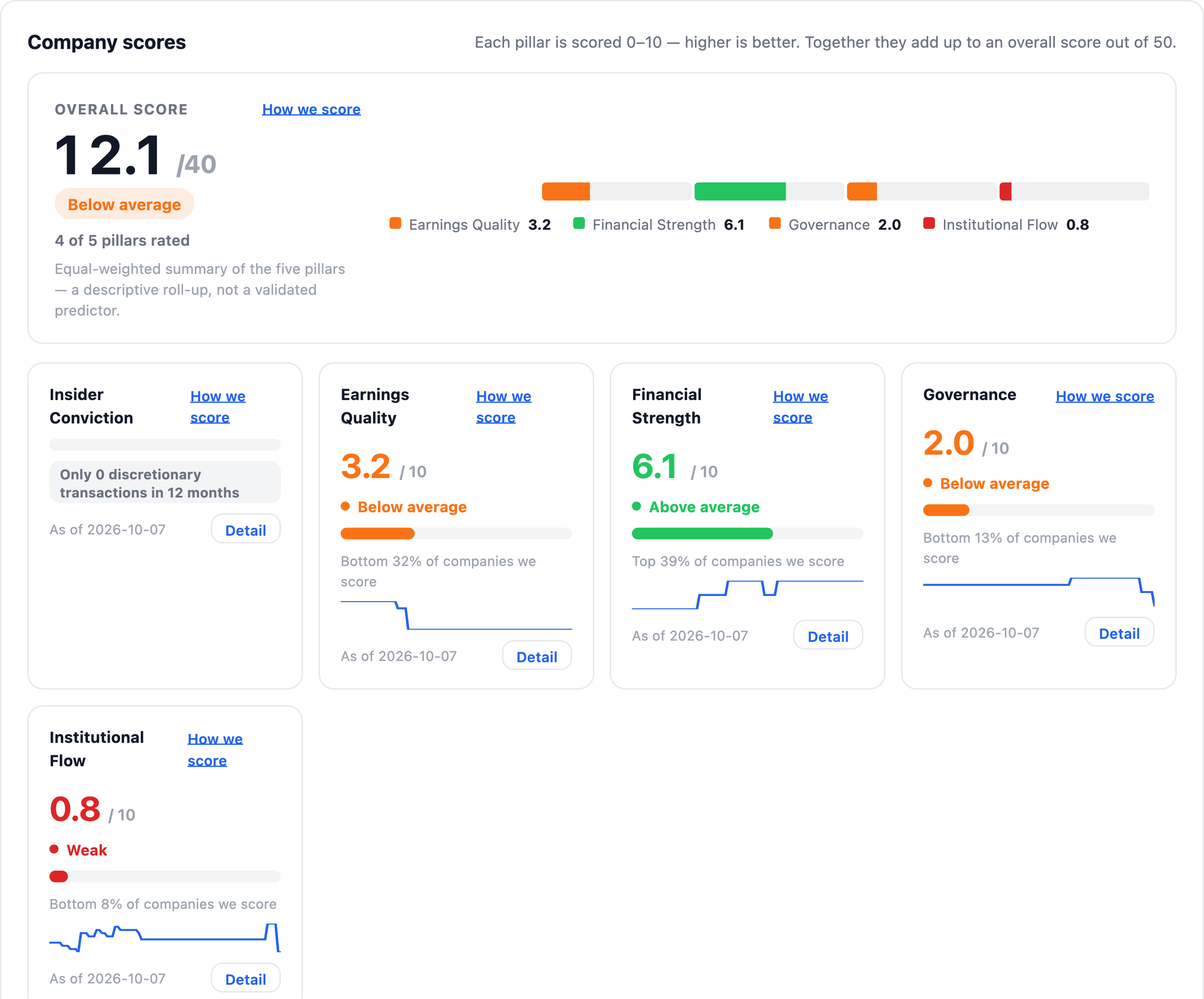Viewport: 1204px width, 999px height.
Task: Open Governance 'How we score' link
Action: tap(1105, 396)
